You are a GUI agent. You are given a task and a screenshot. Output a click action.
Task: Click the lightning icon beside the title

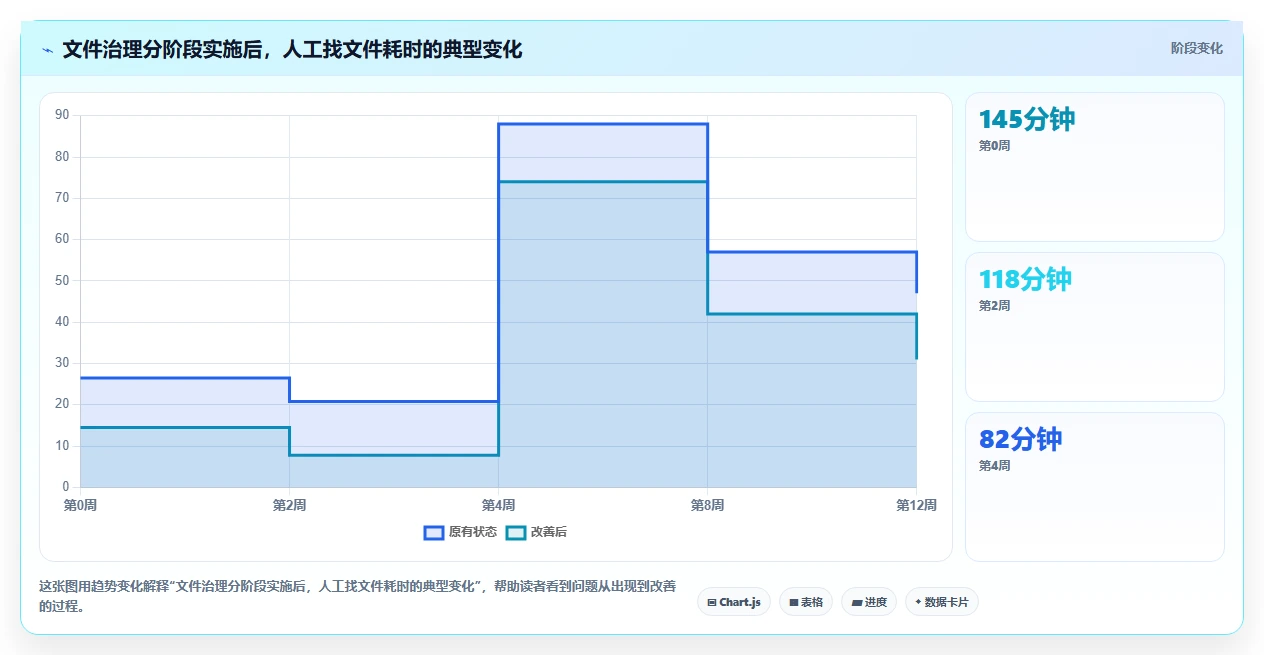(x=48, y=50)
